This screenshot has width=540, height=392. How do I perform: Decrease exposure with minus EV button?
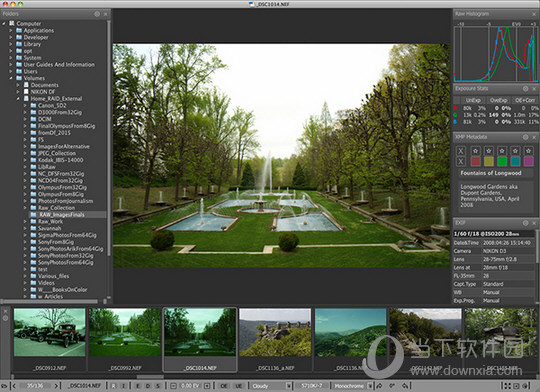tap(174, 386)
